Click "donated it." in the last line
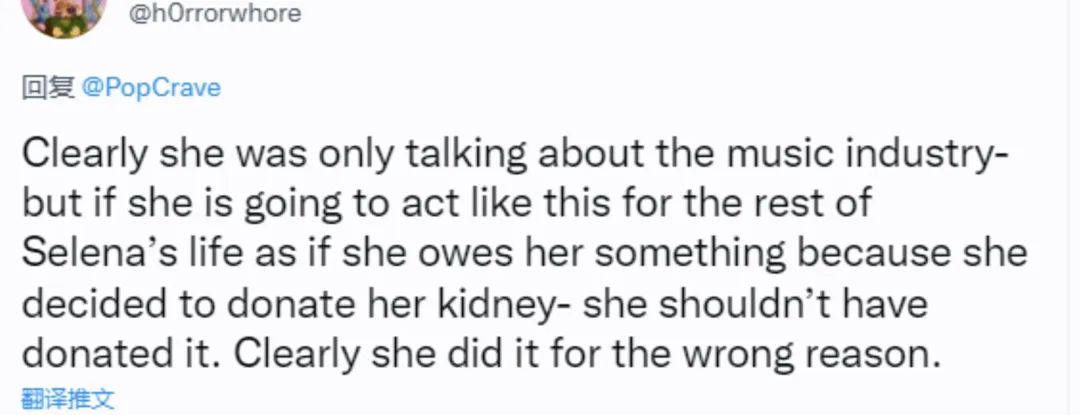The image size is (1080, 415). pyautogui.click(x=122, y=356)
